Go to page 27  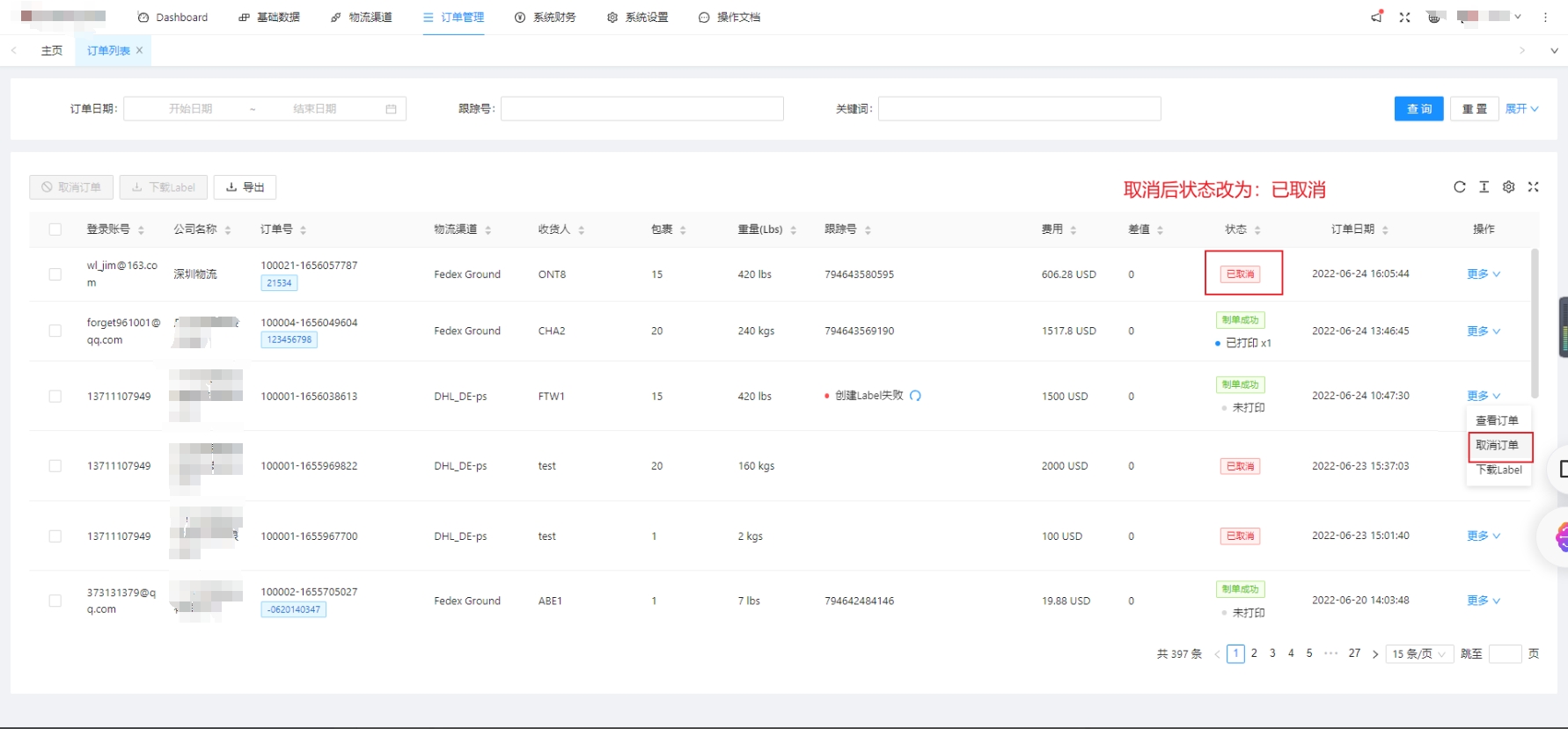tap(1354, 653)
